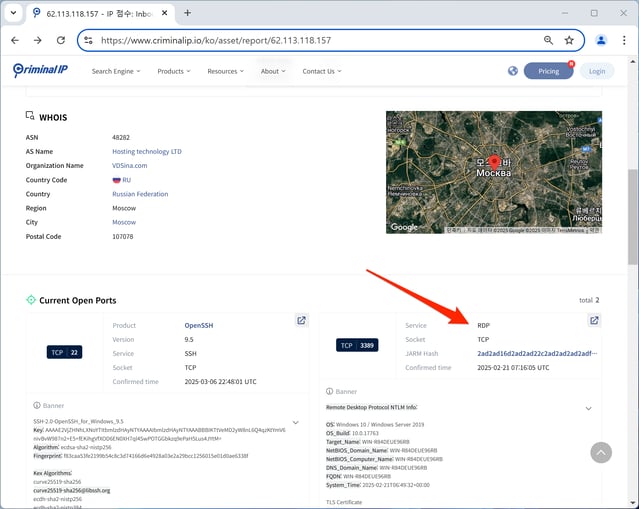
Task: Click the Russian flag icon
Action: 117,180
